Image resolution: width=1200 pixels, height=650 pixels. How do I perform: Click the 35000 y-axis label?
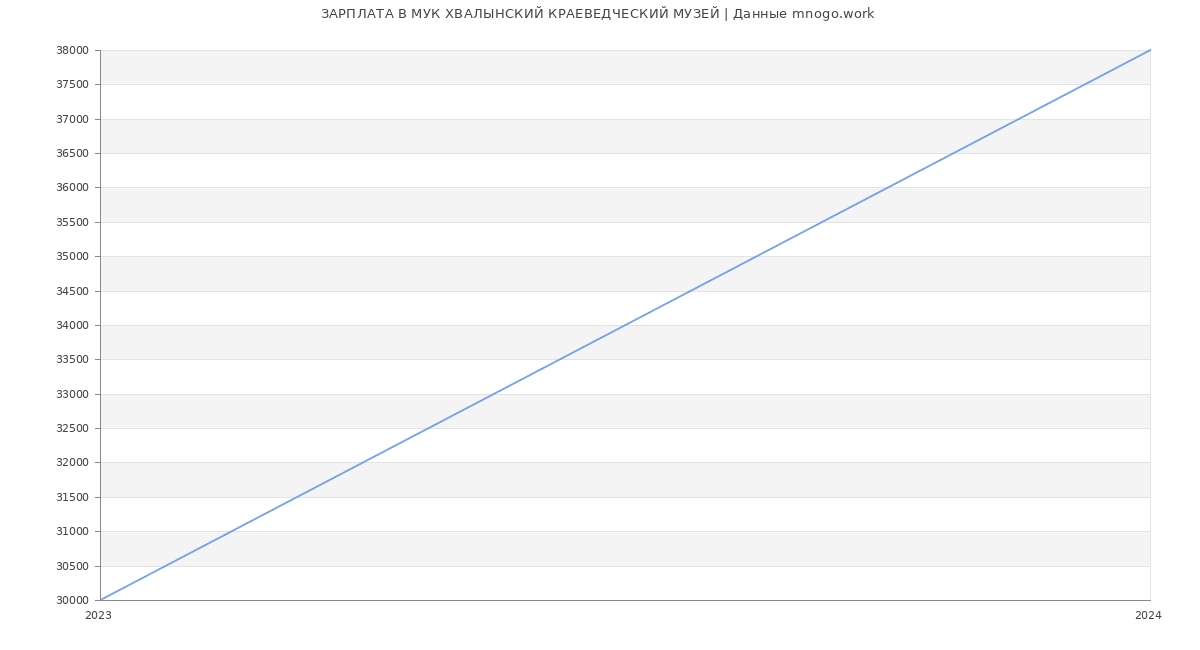[72, 257]
